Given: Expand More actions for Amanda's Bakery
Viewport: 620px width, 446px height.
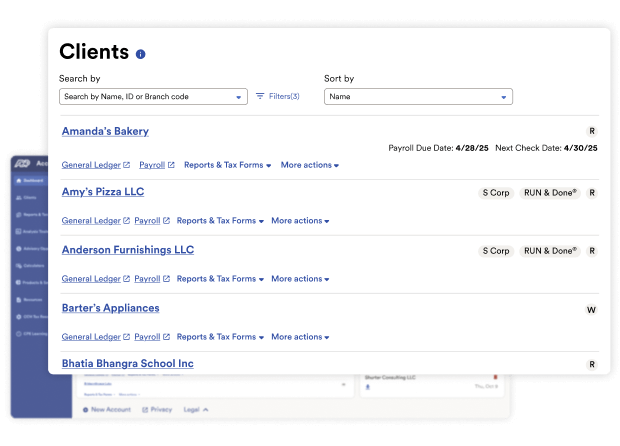Looking at the screenshot, I should [310, 165].
